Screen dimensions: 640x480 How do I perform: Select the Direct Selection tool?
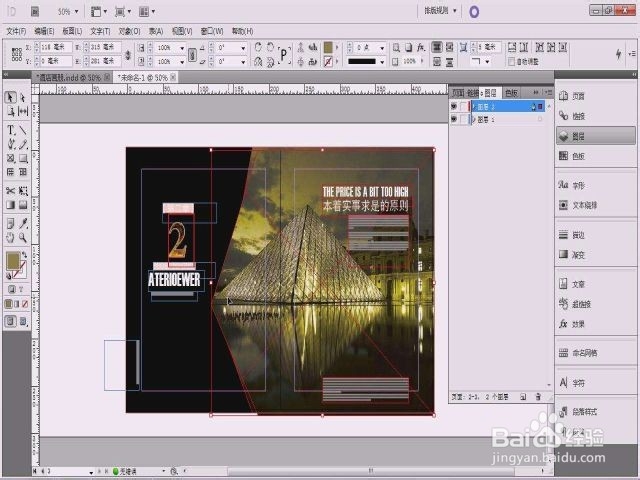[x=23, y=97]
